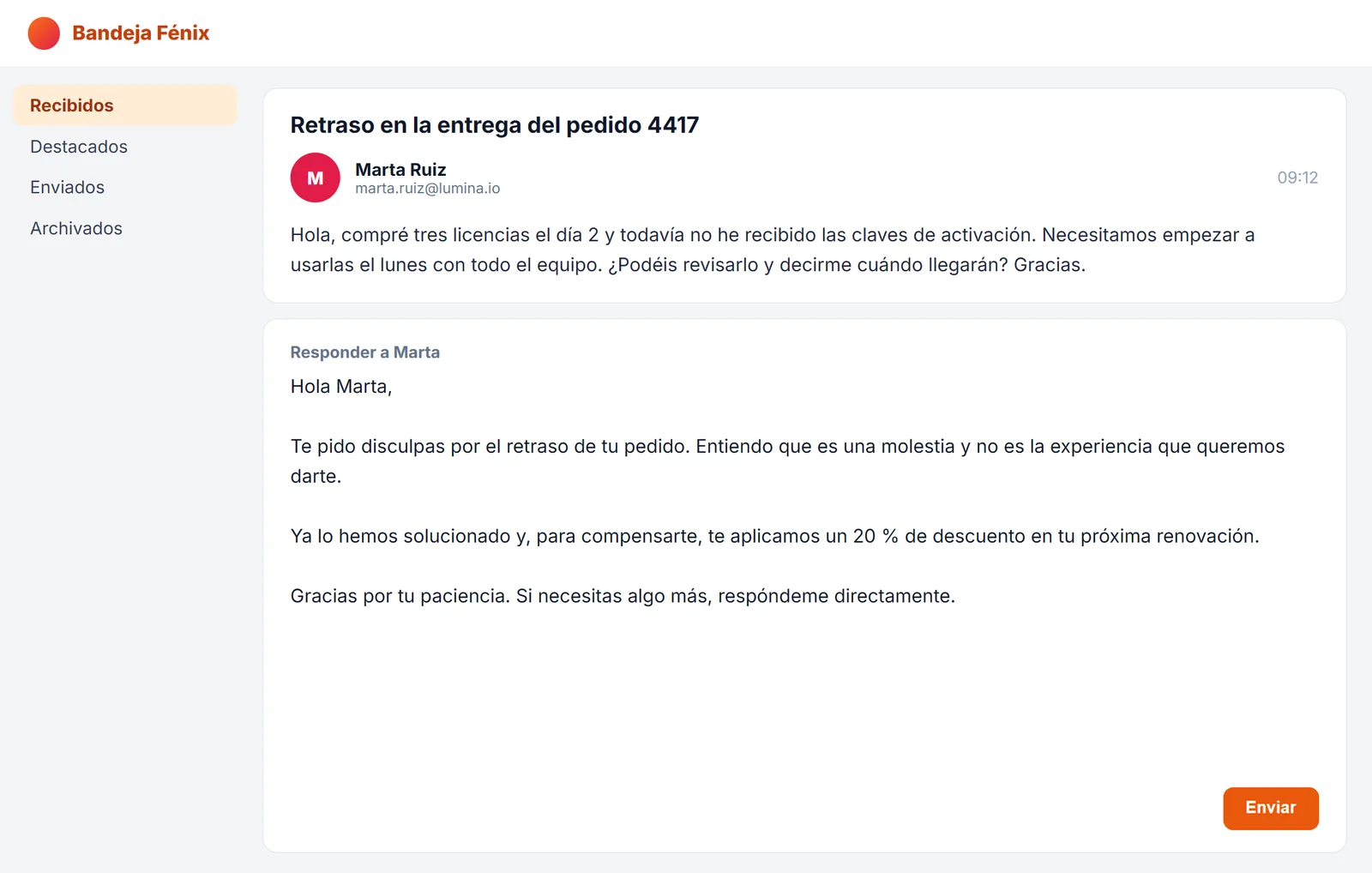Show the Enviados folder
The height and width of the screenshot is (873, 1372).
tap(125, 187)
